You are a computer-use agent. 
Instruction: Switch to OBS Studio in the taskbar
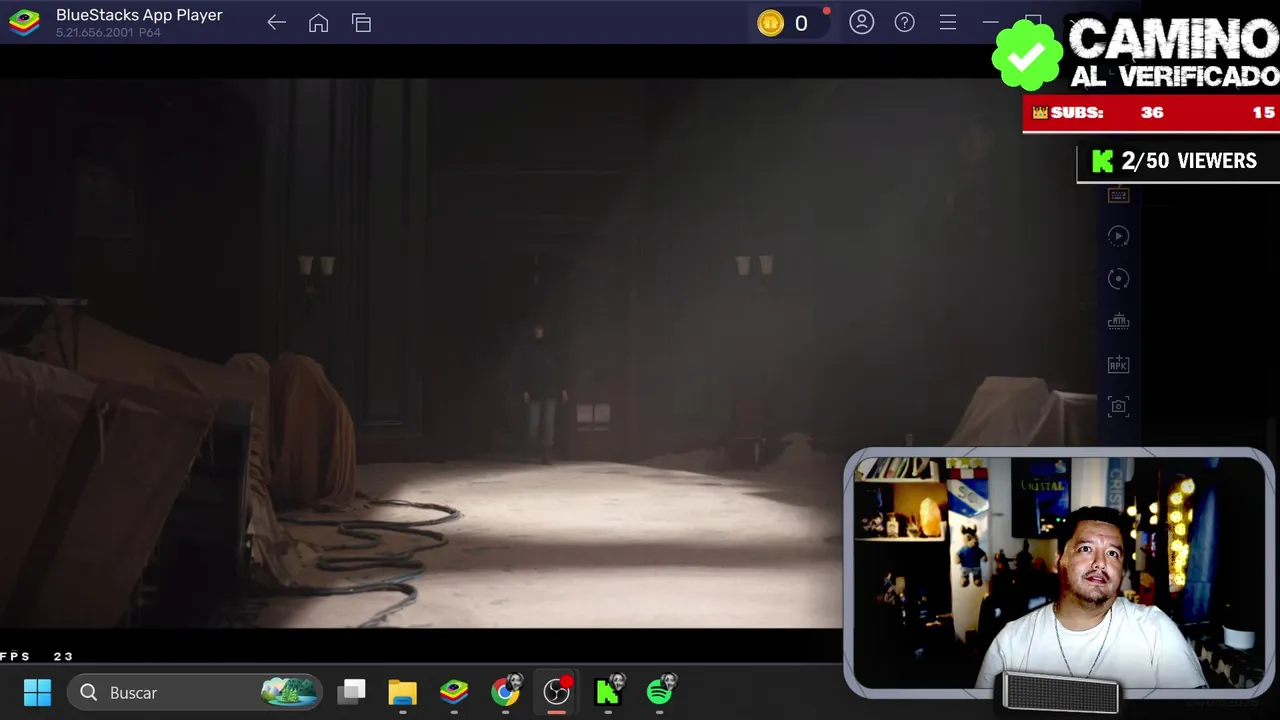pos(557,691)
